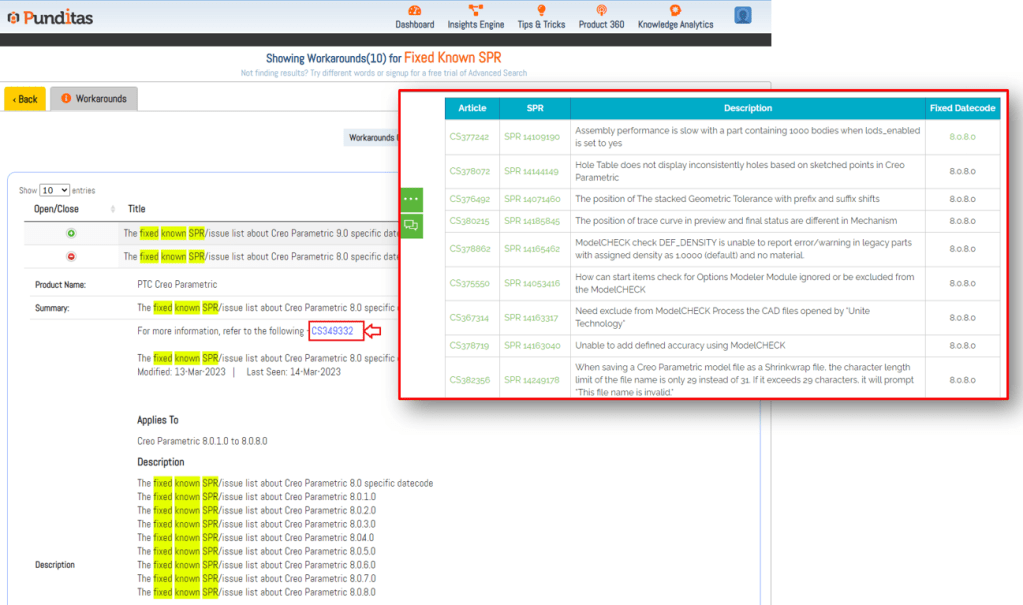Open the green chat bubbles icon
Screen dimensions: 1023x605
tap(411, 226)
